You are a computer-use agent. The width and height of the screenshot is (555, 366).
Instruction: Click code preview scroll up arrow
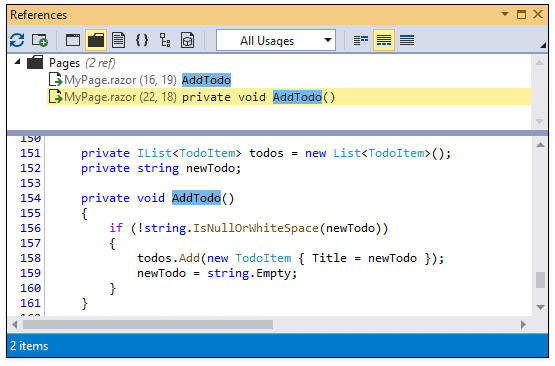pos(540,145)
